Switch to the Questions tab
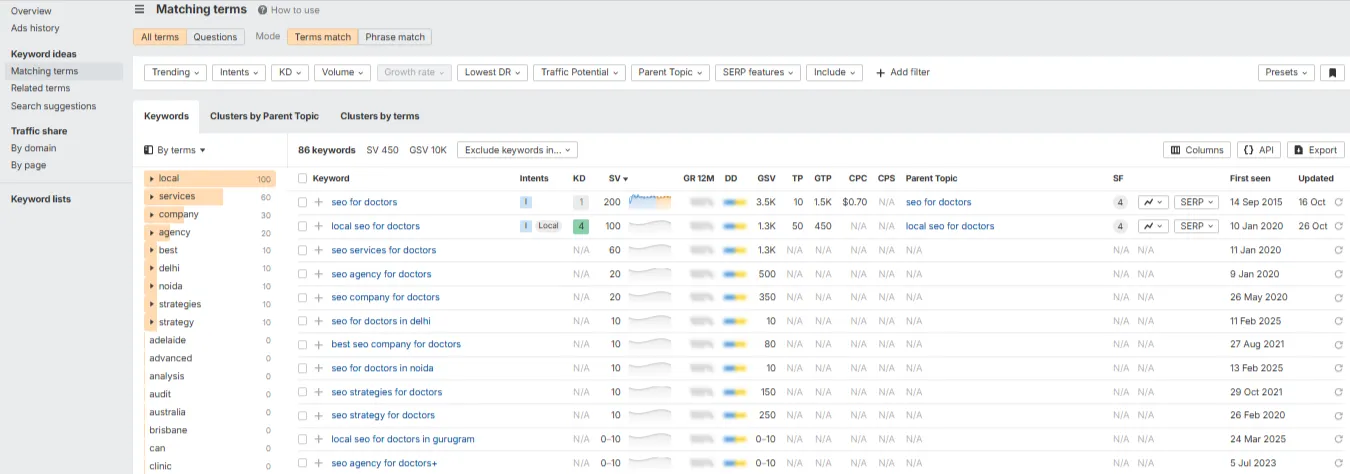 pos(215,37)
